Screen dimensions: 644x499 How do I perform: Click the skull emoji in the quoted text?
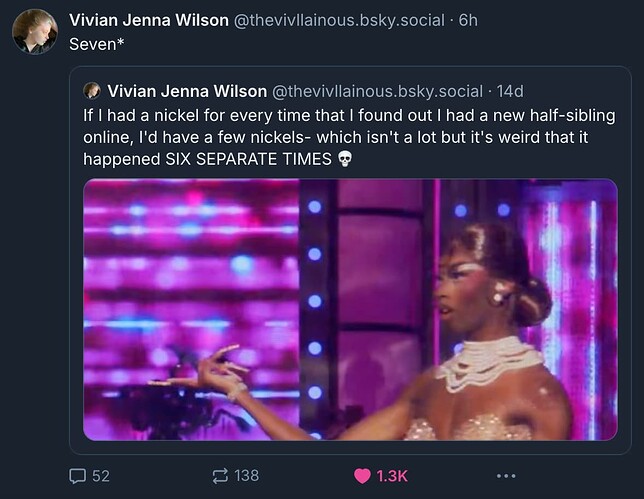coord(346,159)
